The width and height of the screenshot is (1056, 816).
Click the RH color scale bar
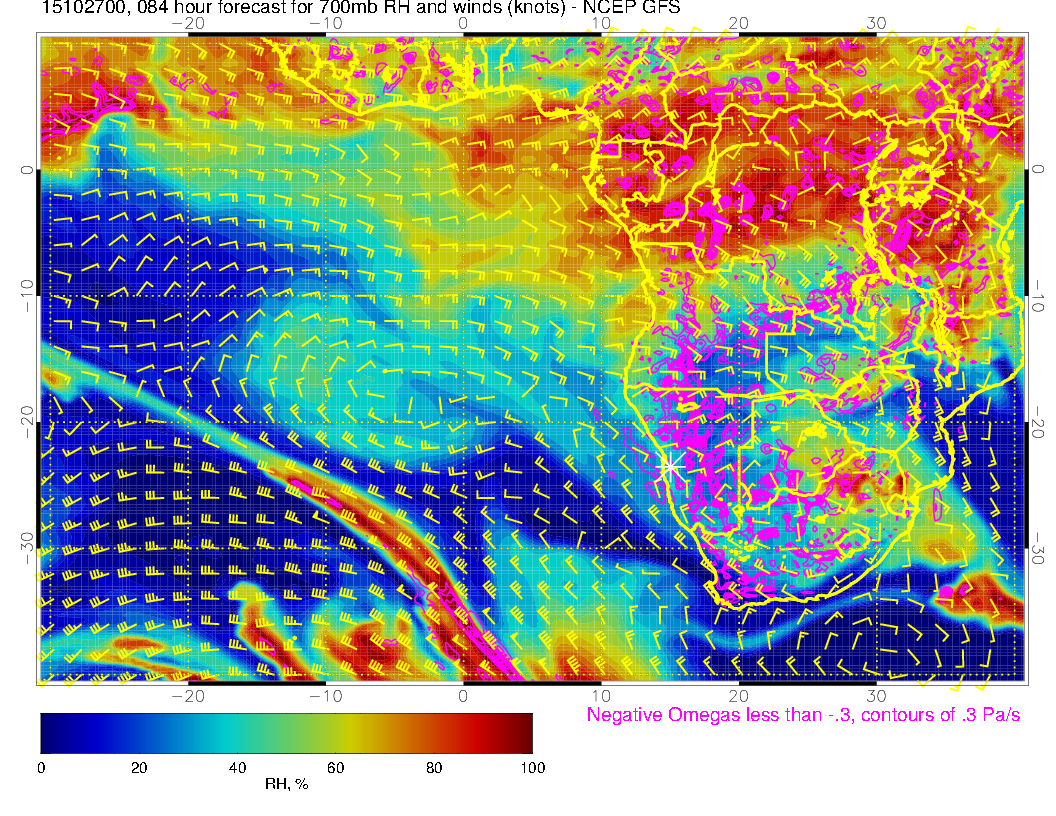(286, 733)
